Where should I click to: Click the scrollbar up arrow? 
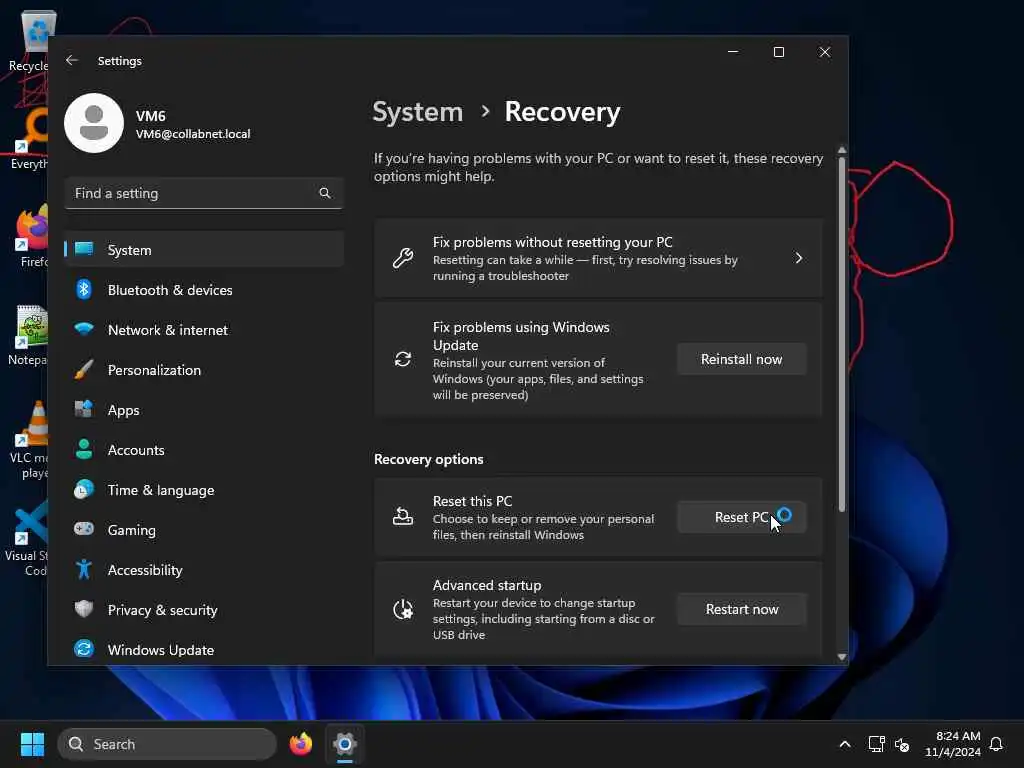[842, 150]
